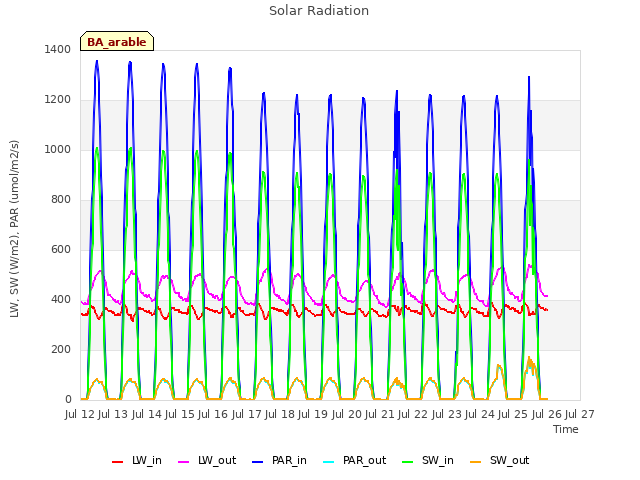Click the Jul 18 x-axis tick label
Screen dimensions: 640x480
click(x=280, y=414)
